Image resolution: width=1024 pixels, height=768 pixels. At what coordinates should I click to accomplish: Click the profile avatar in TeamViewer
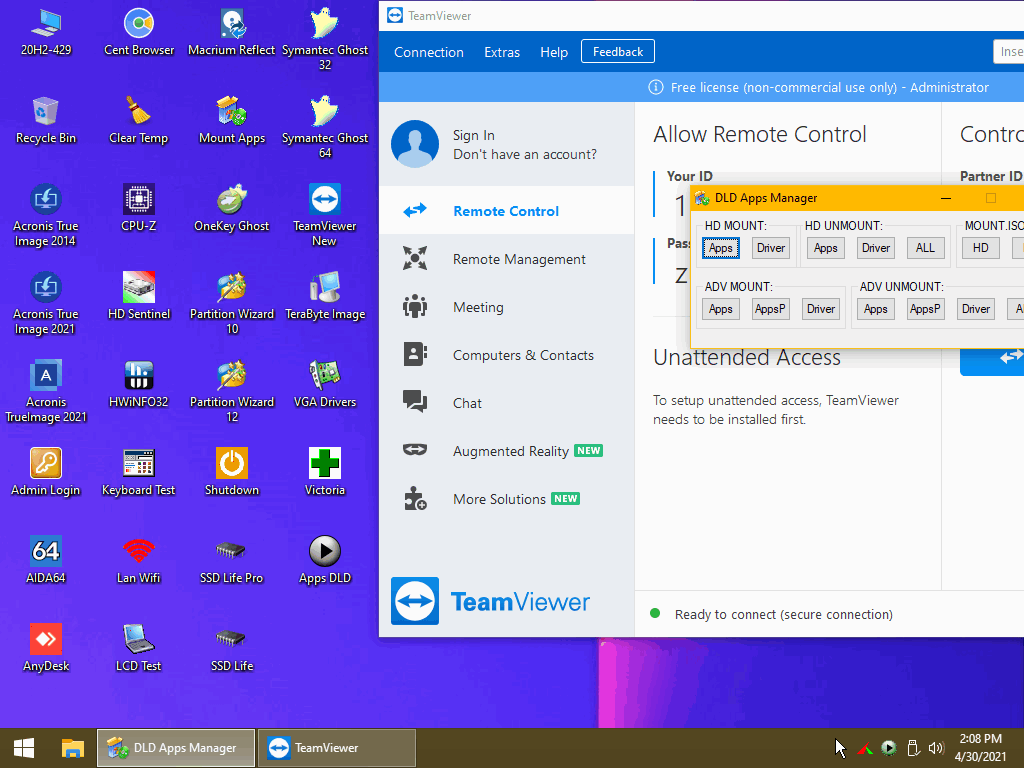pyautogui.click(x=415, y=144)
